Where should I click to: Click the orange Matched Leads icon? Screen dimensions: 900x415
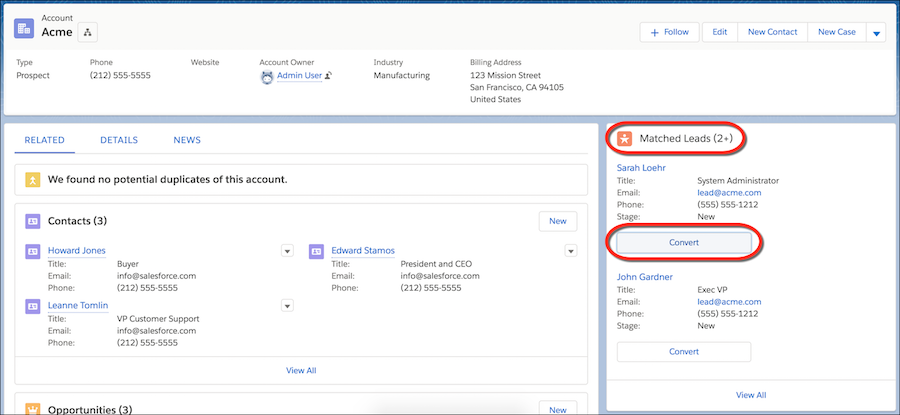click(x=625, y=138)
